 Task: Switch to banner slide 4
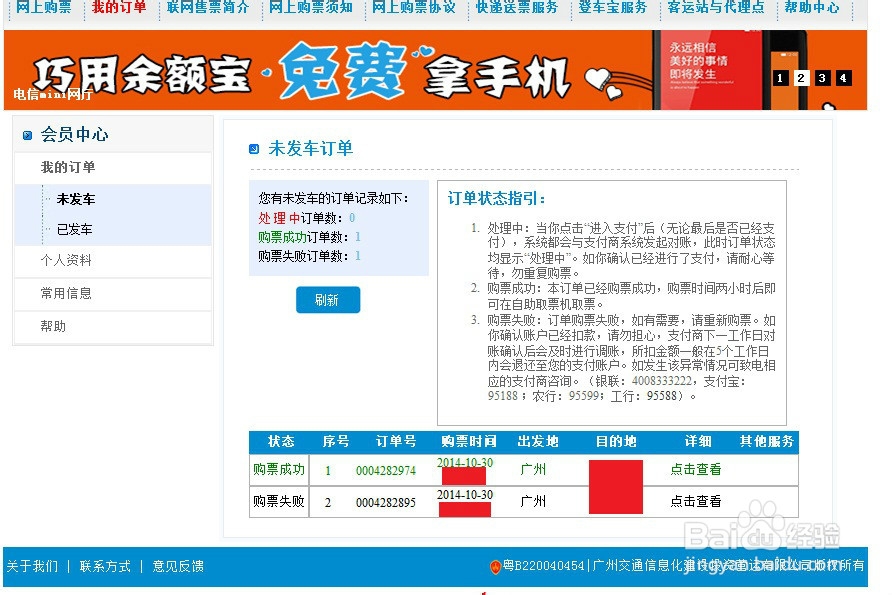843,76
